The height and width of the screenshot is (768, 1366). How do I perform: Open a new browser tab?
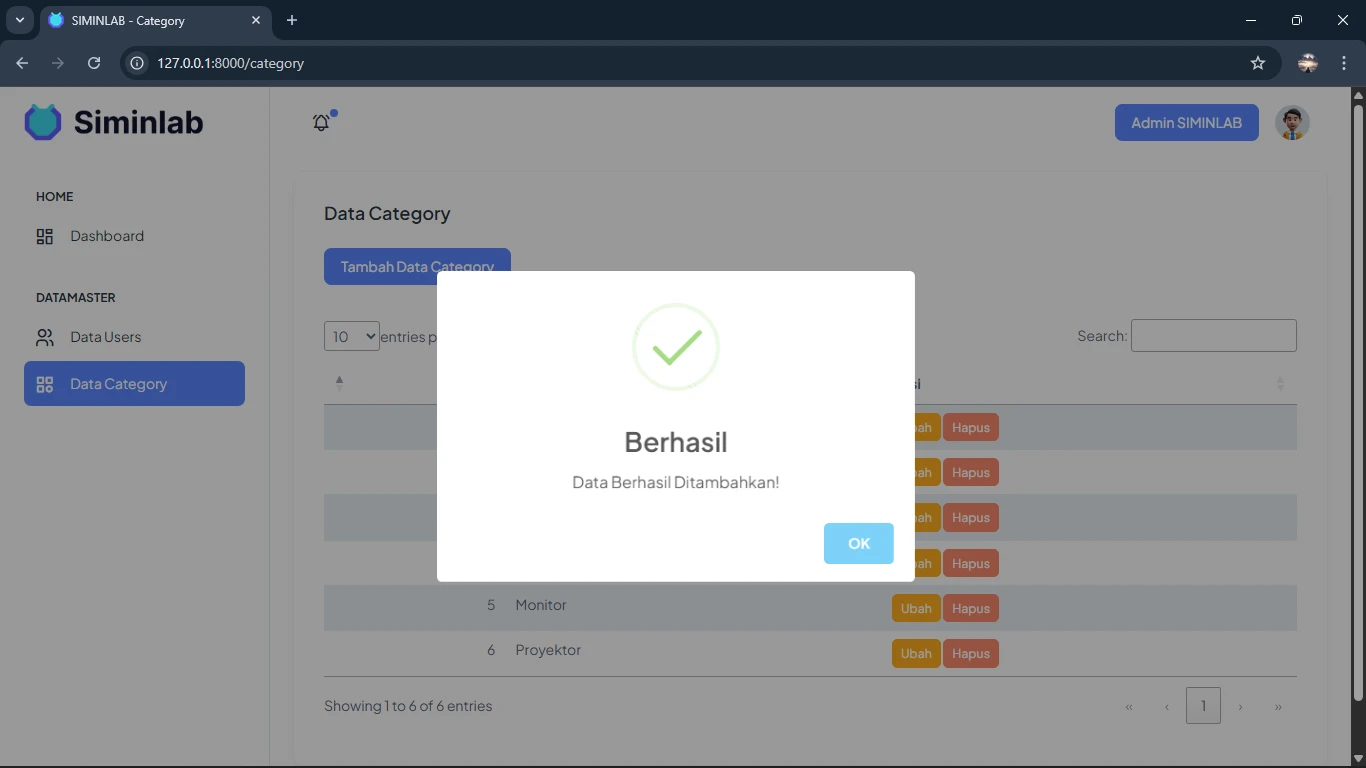[x=292, y=20]
